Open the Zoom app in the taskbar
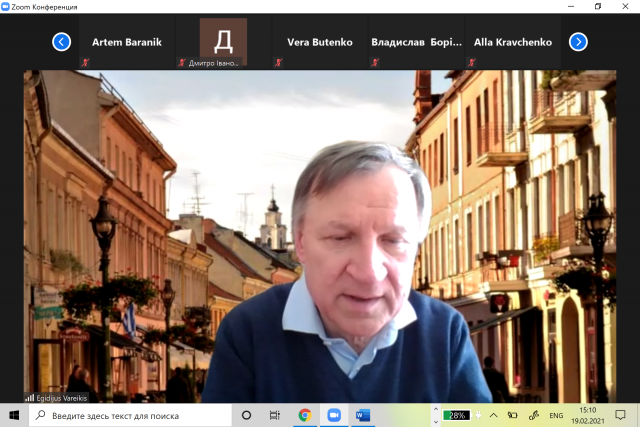 click(333, 415)
